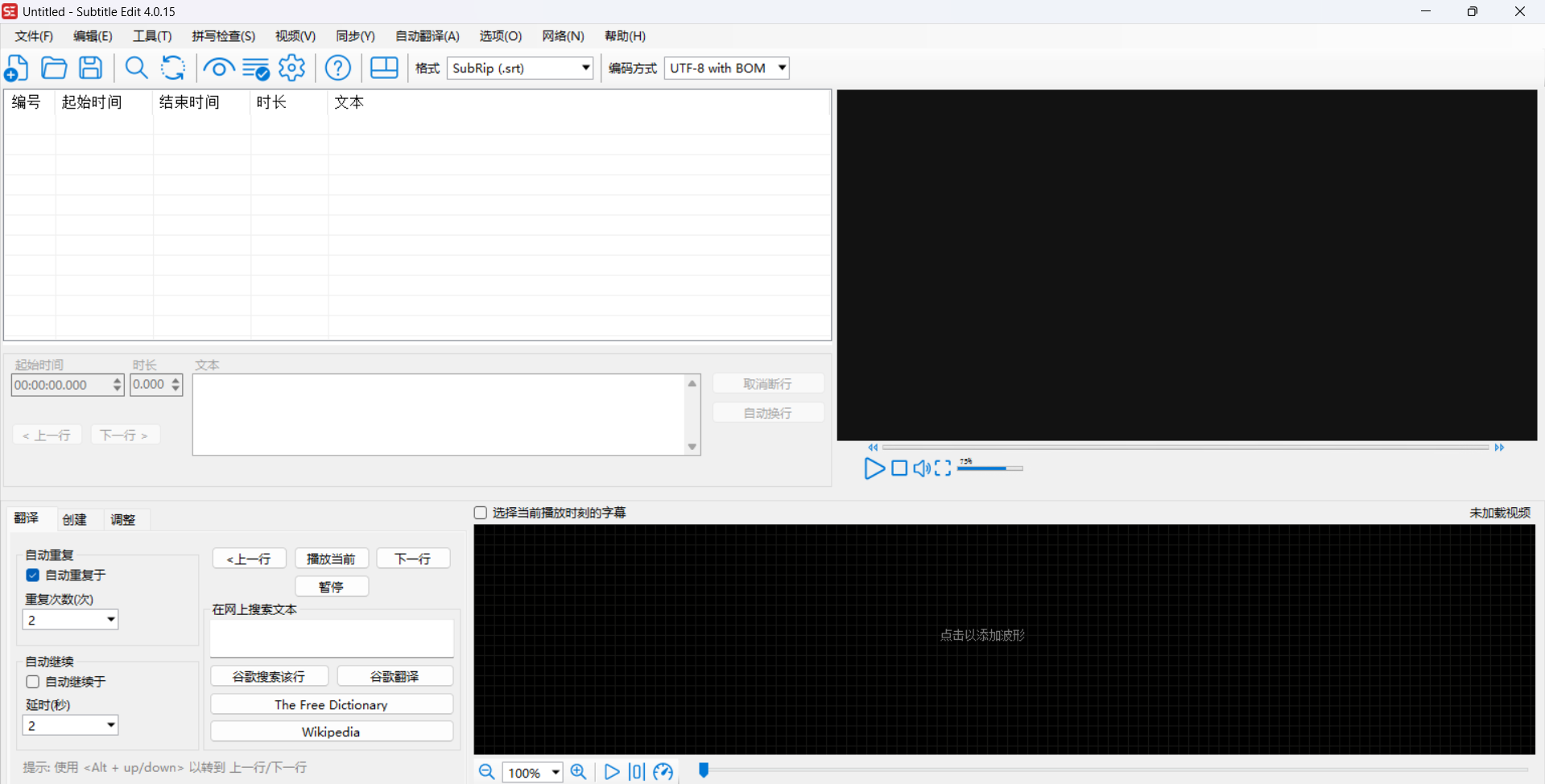1545x784 pixels.
Task: Click the Wikipedia button
Action: click(331, 732)
